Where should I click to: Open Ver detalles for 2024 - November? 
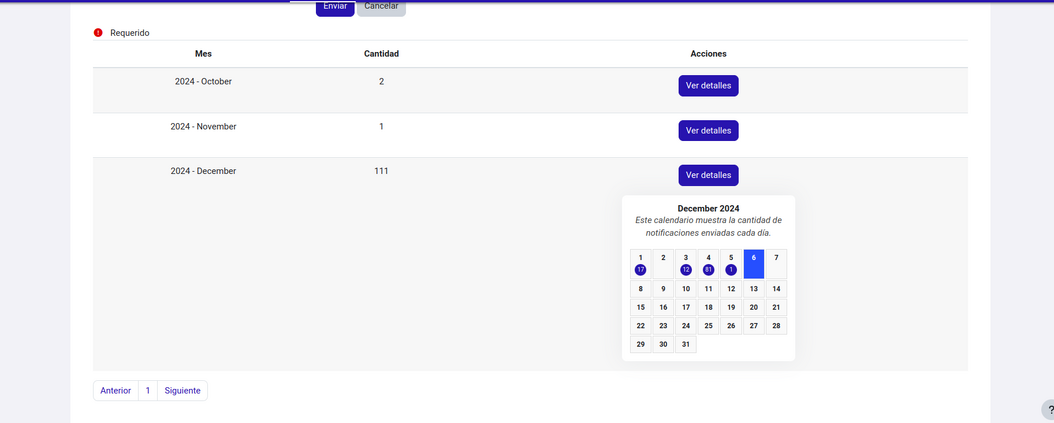point(708,131)
